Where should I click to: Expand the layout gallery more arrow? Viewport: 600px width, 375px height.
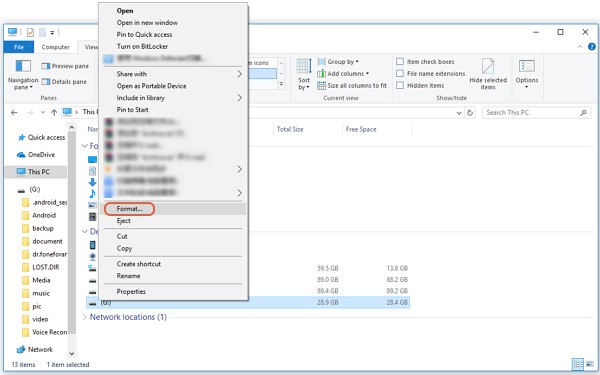[x=281, y=84]
